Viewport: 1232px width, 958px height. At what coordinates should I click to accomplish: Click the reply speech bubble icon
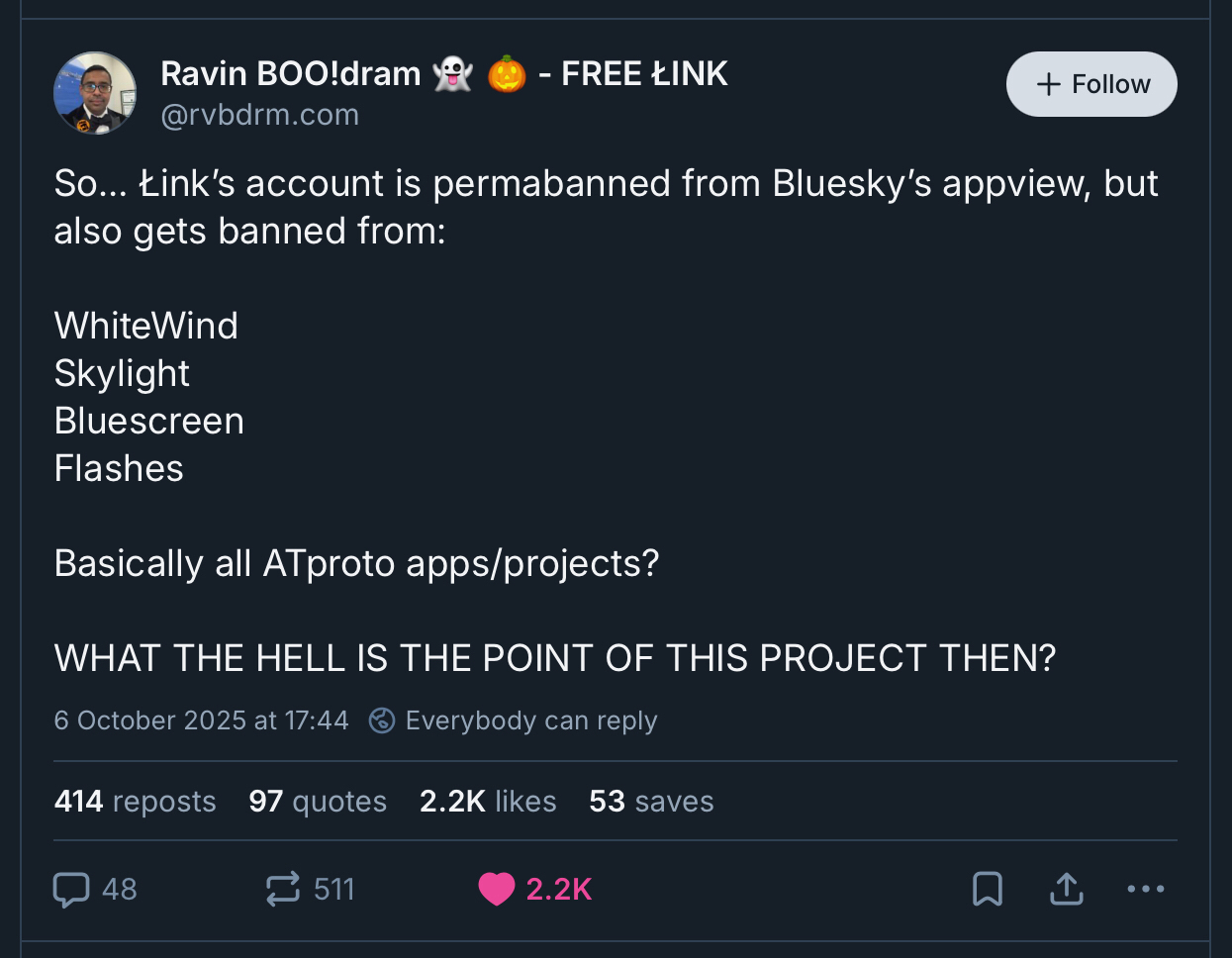click(71, 890)
